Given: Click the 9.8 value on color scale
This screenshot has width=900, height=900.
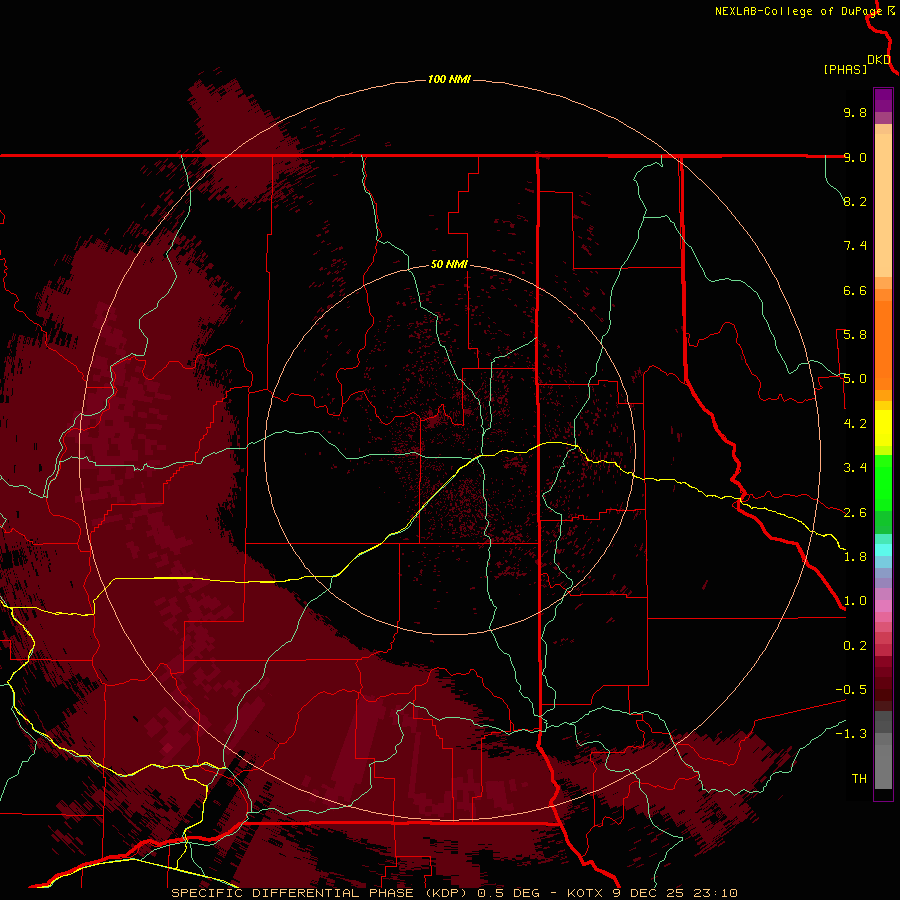Looking at the screenshot, I should 855,112.
